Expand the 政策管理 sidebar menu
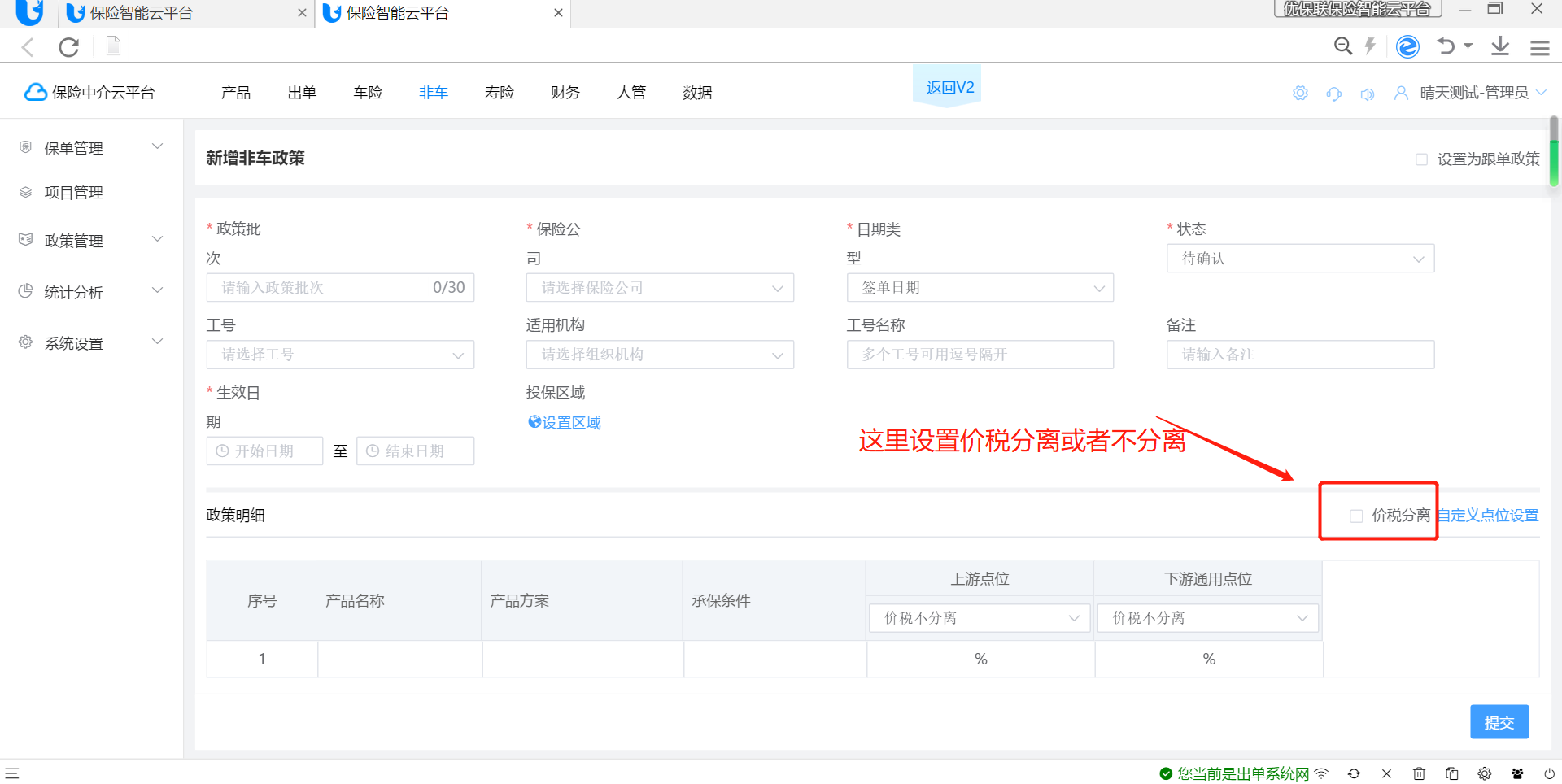 pyautogui.click(x=158, y=239)
